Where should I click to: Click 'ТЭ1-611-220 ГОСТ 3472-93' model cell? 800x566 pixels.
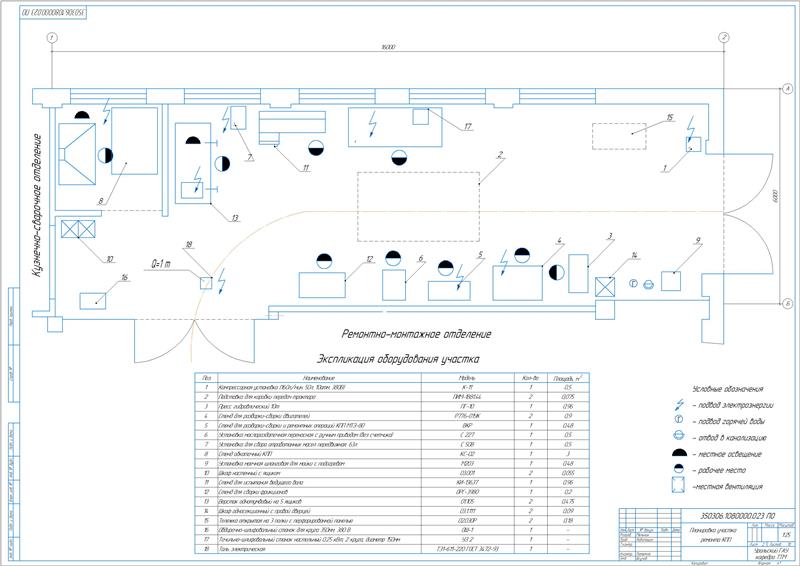point(467,549)
